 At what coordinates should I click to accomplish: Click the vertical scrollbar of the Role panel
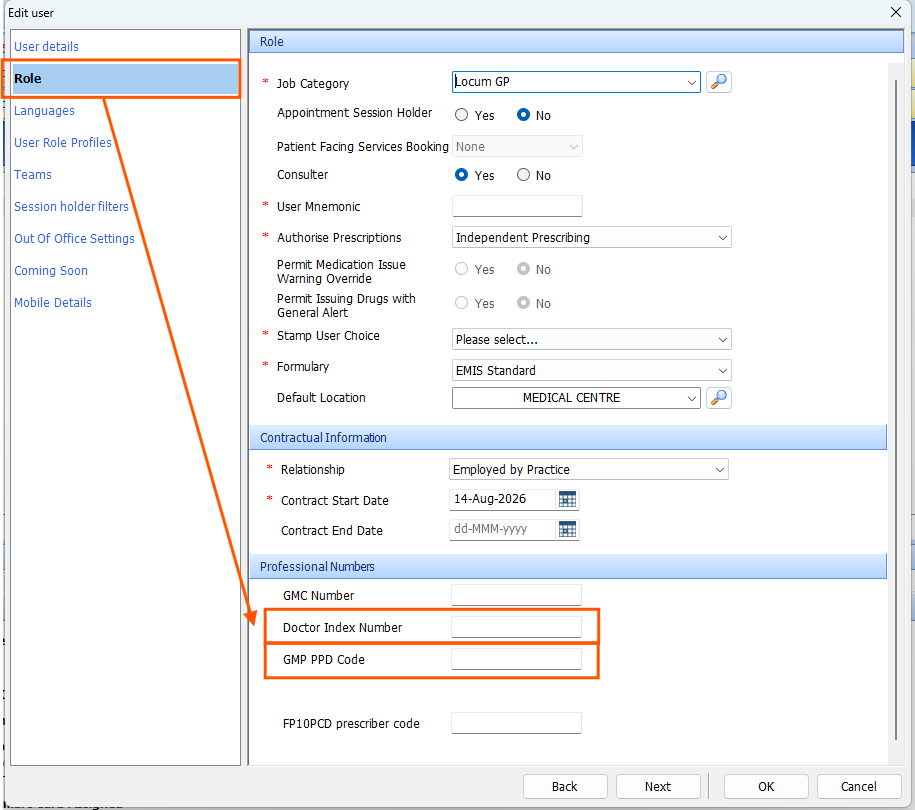(896, 409)
